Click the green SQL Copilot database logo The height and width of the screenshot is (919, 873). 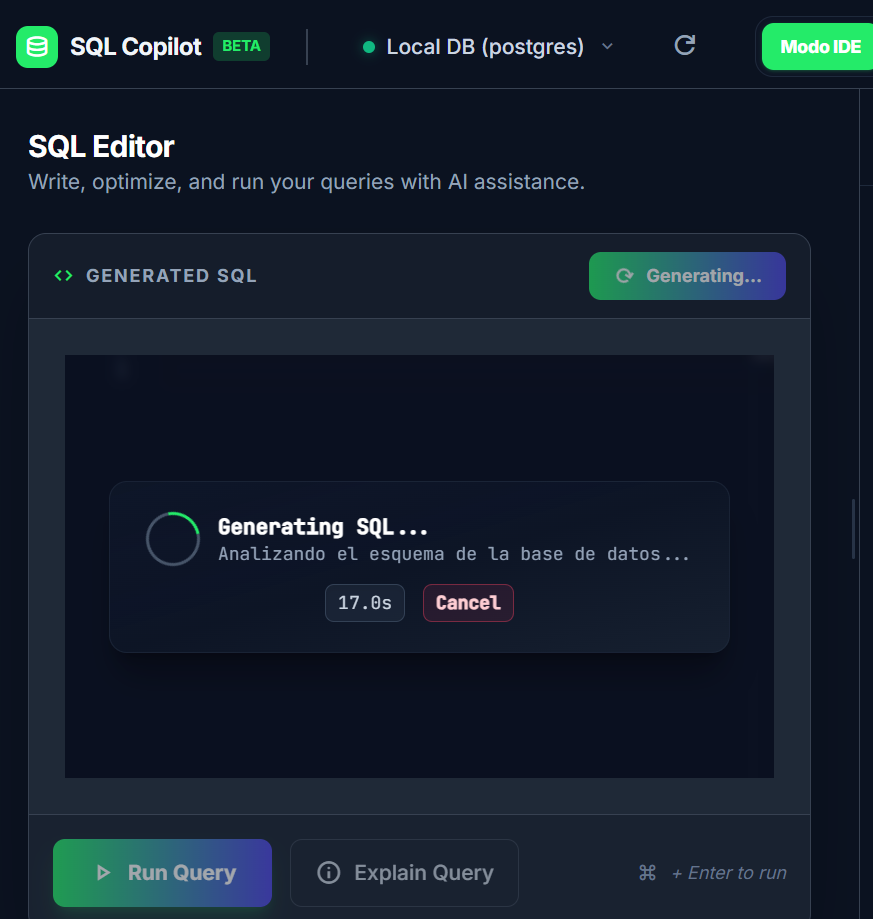[37, 47]
